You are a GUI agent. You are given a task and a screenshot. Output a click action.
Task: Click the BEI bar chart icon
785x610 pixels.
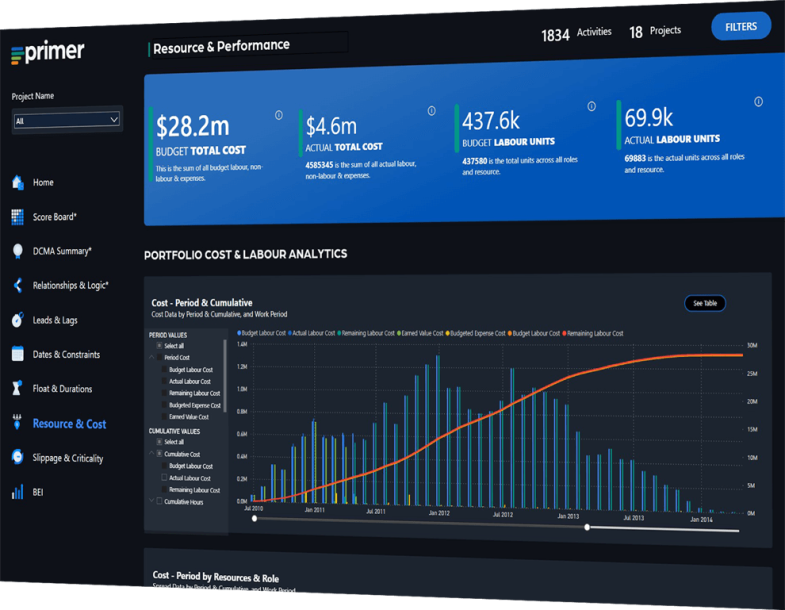pyautogui.click(x=17, y=492)
